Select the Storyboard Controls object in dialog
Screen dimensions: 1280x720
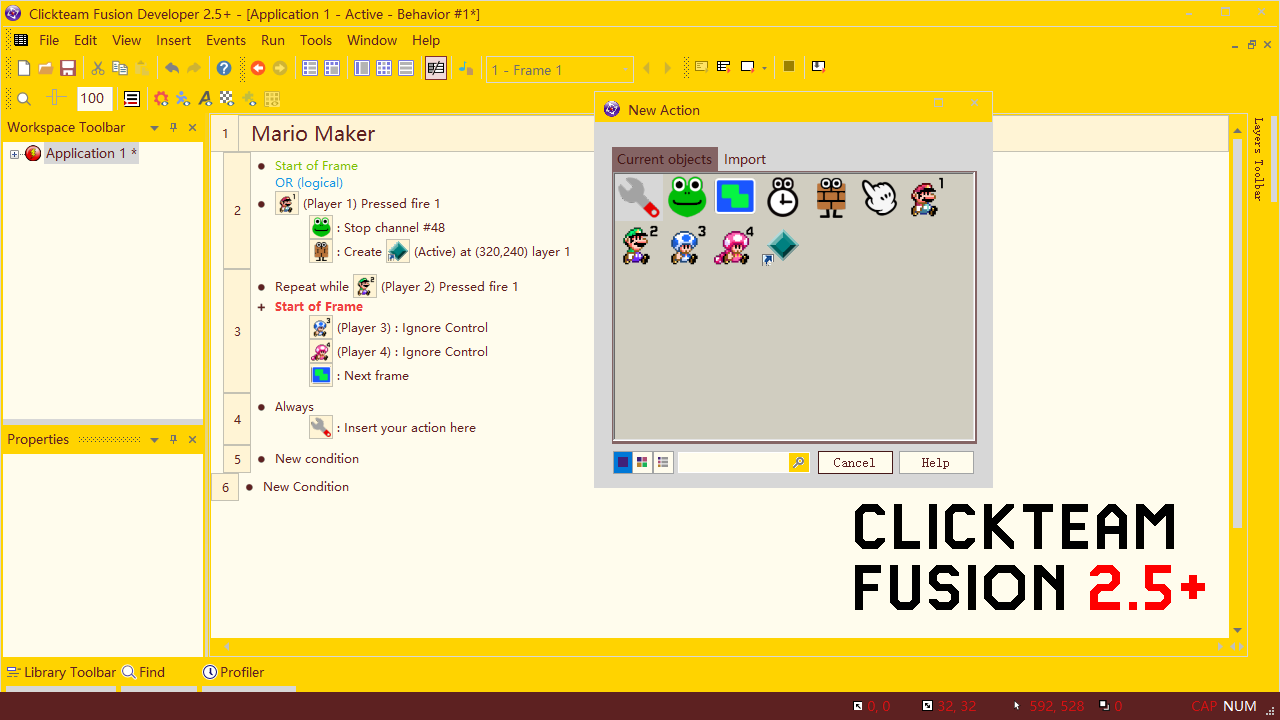point(735,197)
